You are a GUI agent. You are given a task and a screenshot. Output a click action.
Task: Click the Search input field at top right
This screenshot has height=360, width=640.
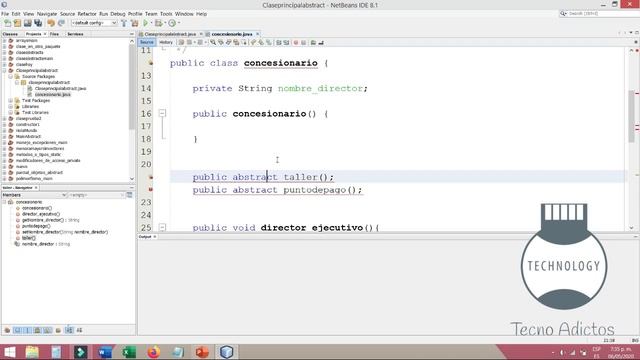click(603, 14)
